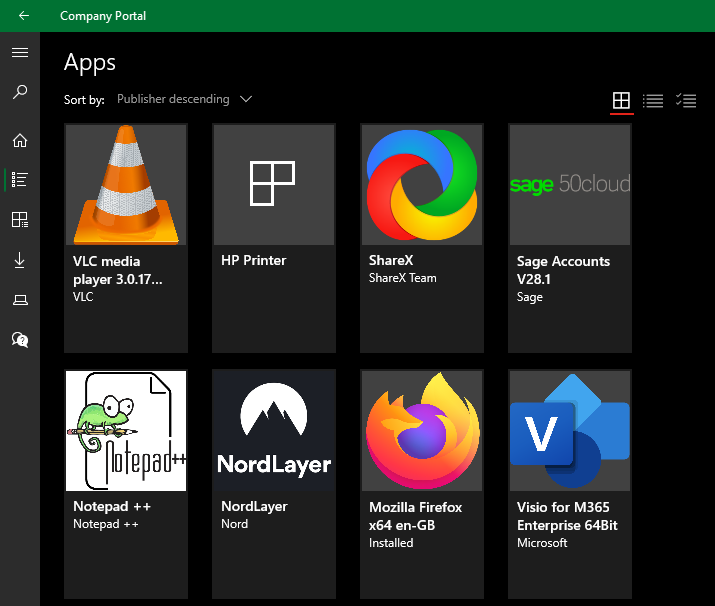Open VLC media player app tile
715x606 pixels.
click(125, 238)
